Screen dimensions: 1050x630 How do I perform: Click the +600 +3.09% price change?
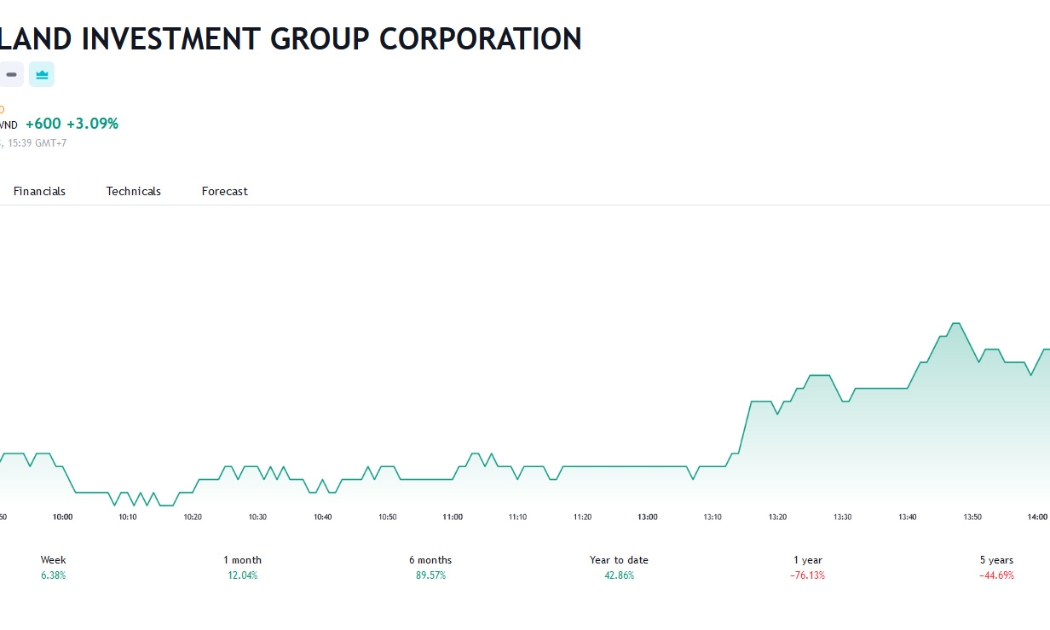(x=72, y=123)
